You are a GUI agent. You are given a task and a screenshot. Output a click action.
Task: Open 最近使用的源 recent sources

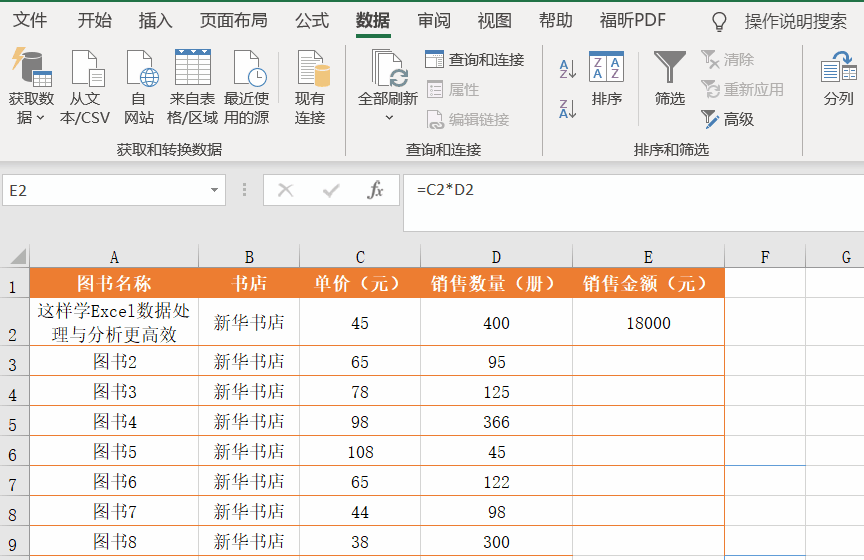coord(246,87)
